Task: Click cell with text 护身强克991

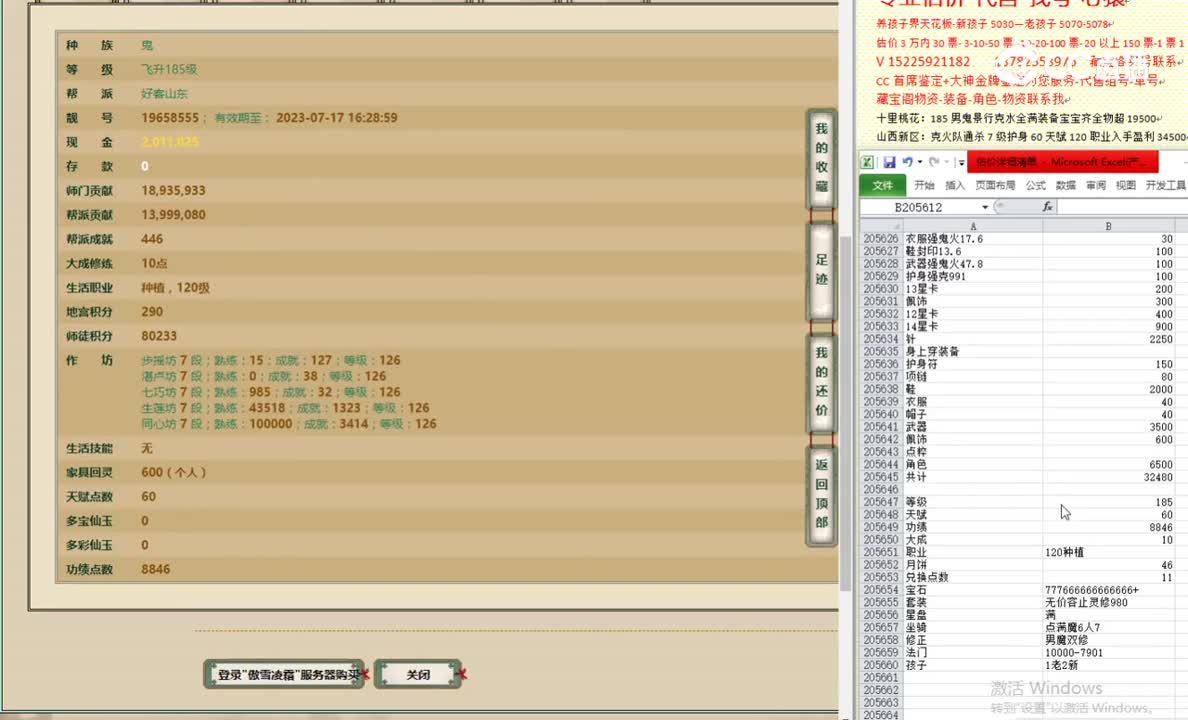Action: pyautogui.click(x=973, y=277)
